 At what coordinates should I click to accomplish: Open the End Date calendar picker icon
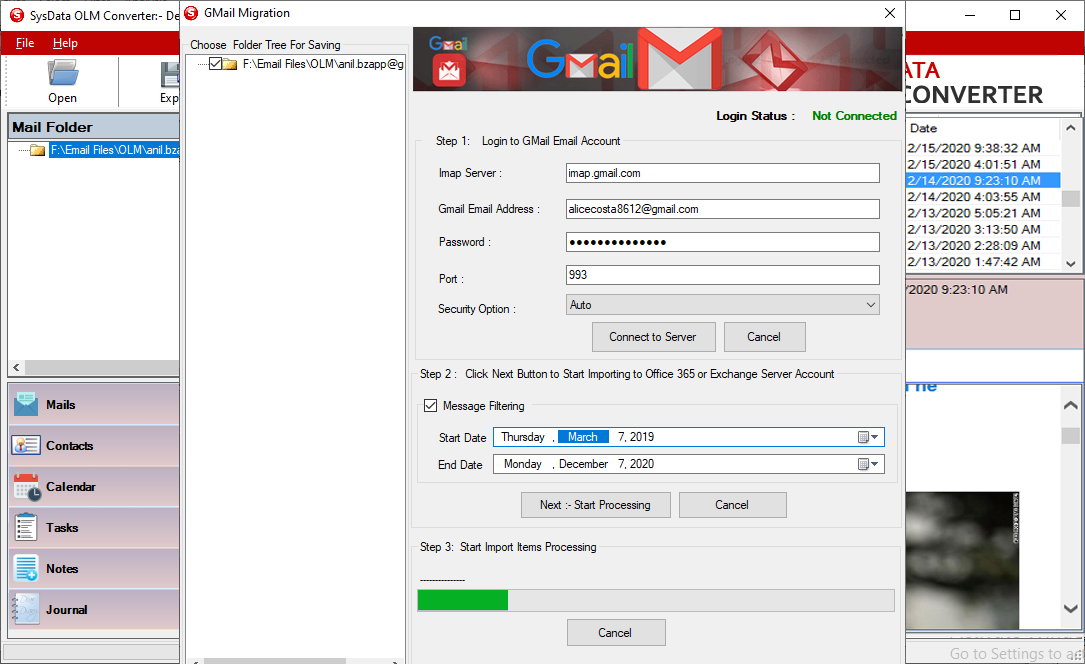coord(868,464)
